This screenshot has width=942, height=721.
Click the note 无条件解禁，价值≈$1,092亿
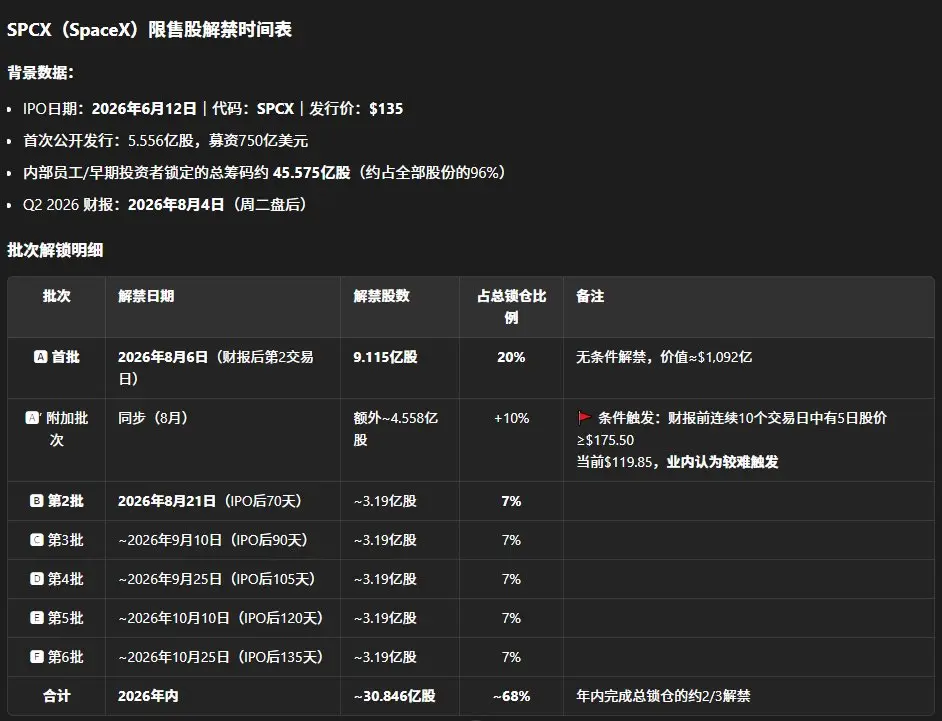(x=664, y=357)
